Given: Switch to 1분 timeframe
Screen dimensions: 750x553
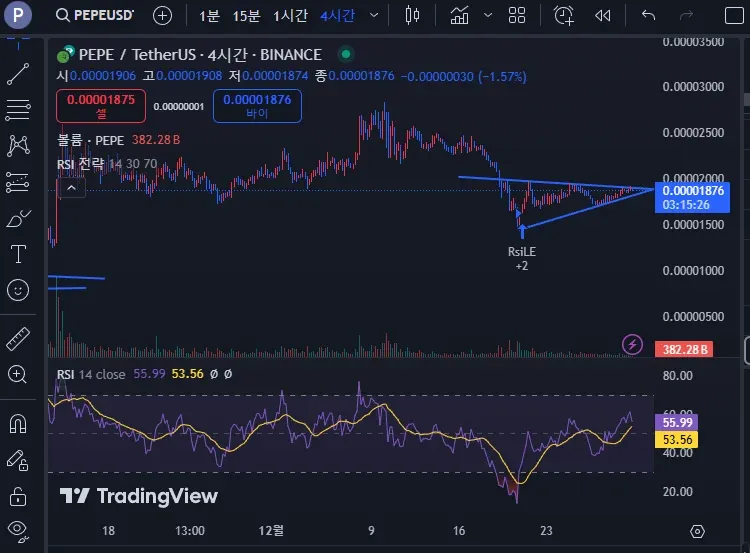Looking at the screenshot, I should (209, 16).
